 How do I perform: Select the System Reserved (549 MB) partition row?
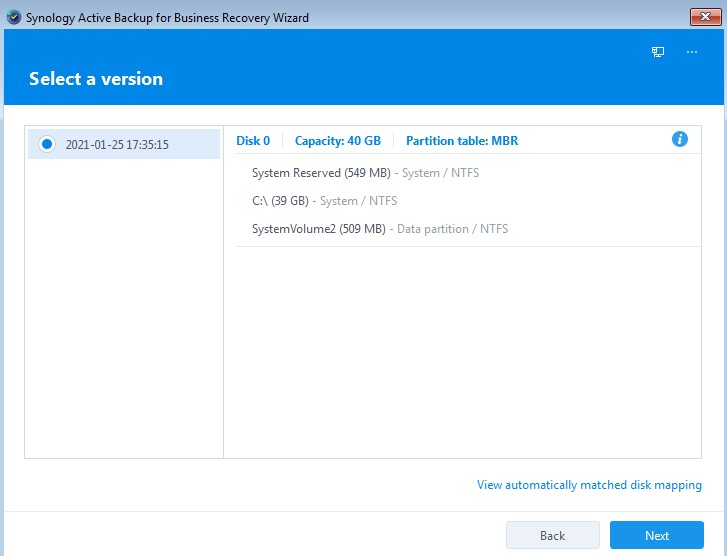(468, 173)
